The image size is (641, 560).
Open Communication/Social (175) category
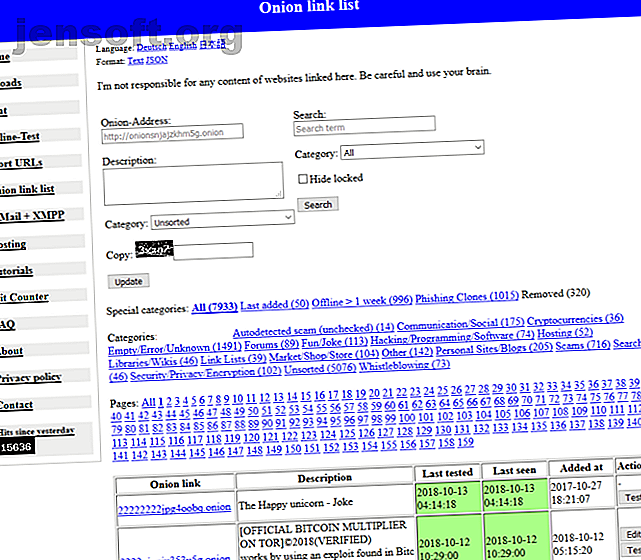(460, 323)
